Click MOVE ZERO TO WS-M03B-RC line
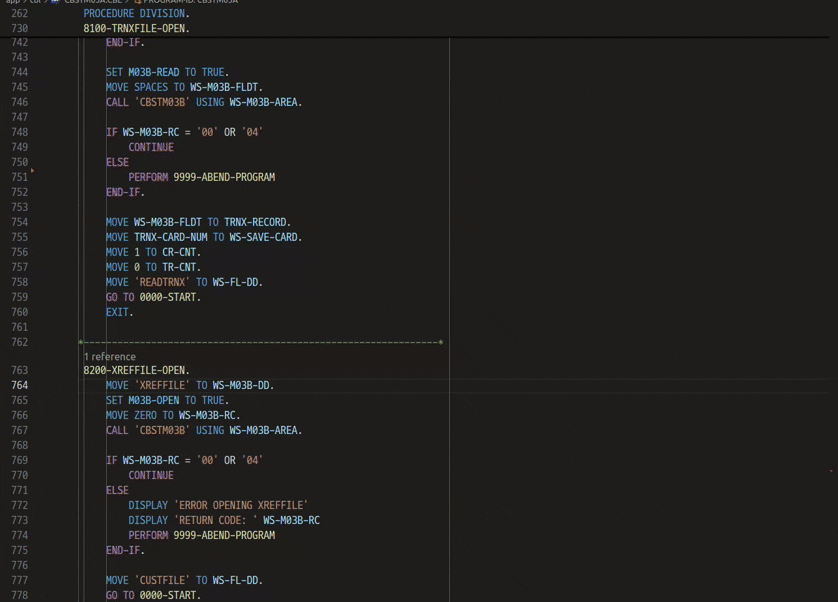The image size is (838, 602). pos(173,415)
